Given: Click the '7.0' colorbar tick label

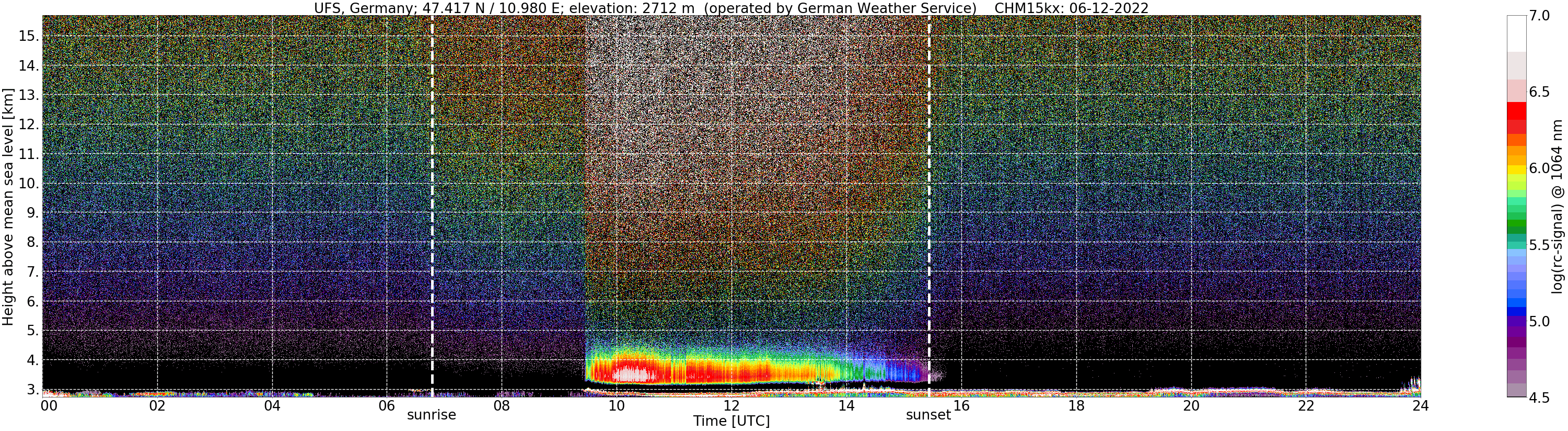Looking at the screenshot, I should click(1540, 15).
